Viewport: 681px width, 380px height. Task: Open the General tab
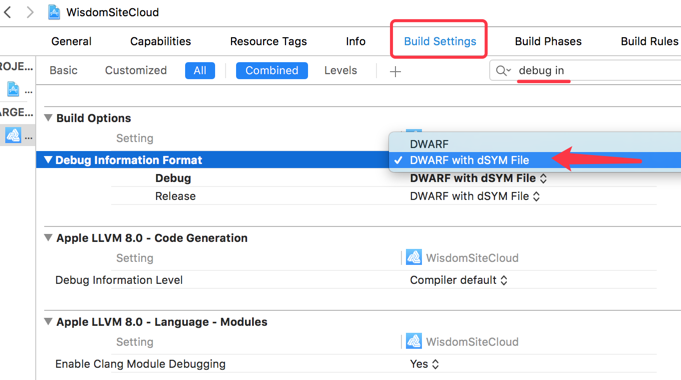71,41
